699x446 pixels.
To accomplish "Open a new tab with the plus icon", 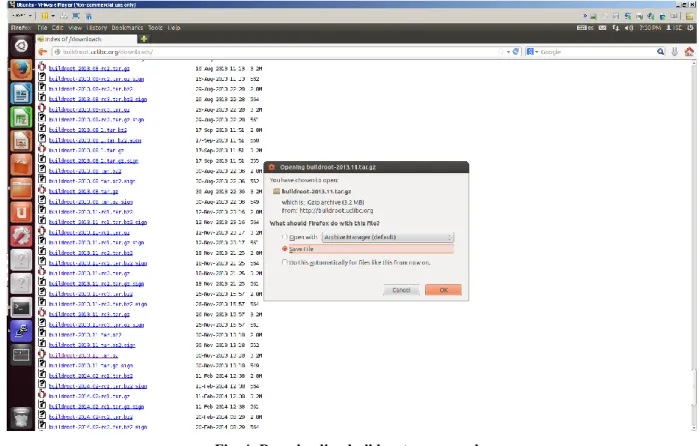I will pyautogui.click(x=144, y=39).
